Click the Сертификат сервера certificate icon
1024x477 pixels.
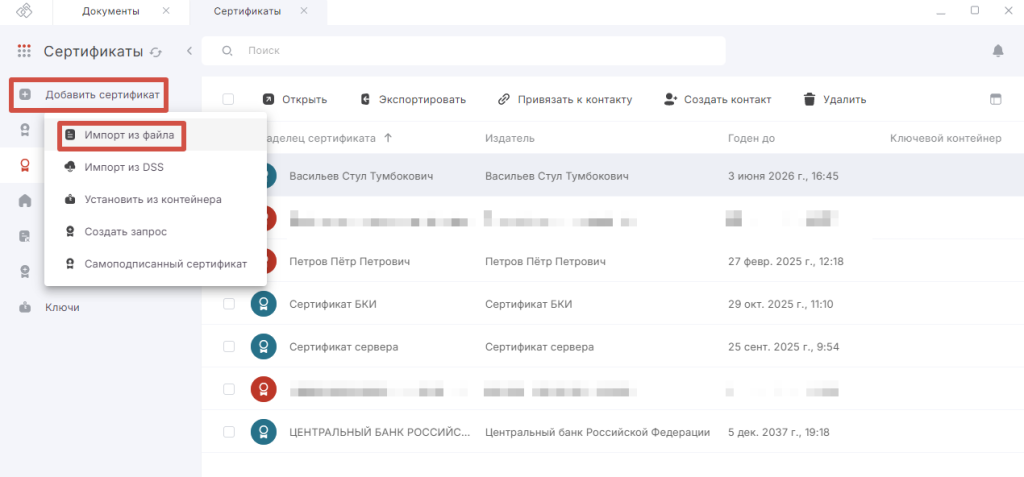[263, 346]
